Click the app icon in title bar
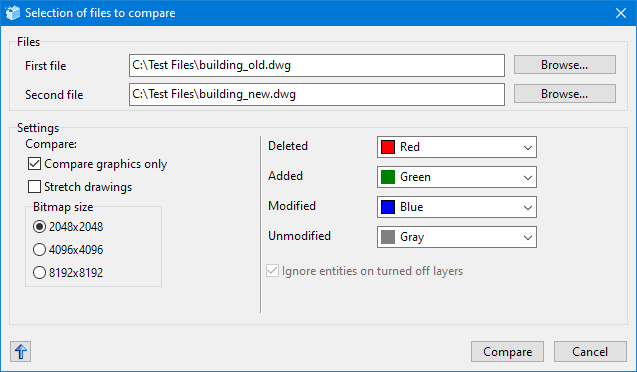 coord(13,13)
